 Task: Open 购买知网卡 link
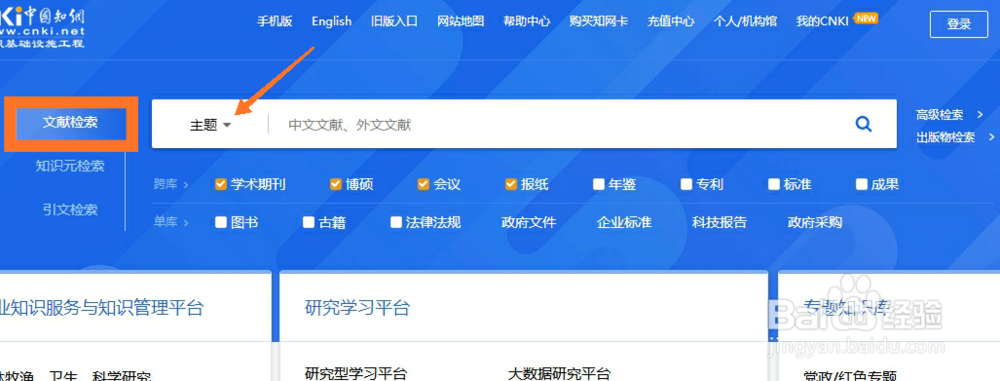pyautogui.click(x=599, y=21)
